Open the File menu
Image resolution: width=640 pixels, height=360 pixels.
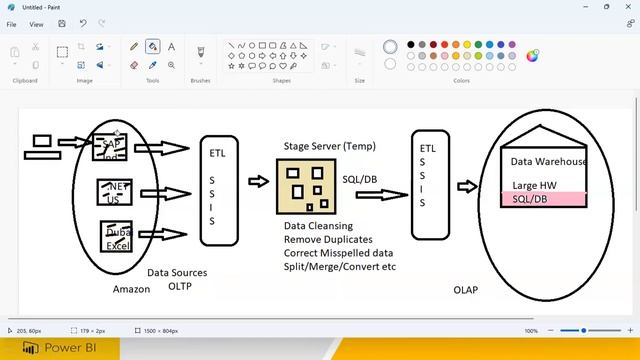point(11,24)
